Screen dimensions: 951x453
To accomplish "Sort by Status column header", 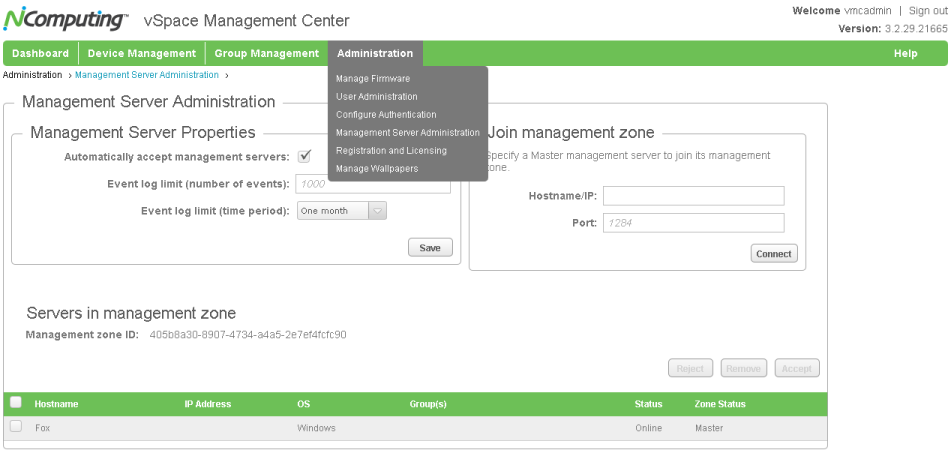I will [x=648, y=404].
